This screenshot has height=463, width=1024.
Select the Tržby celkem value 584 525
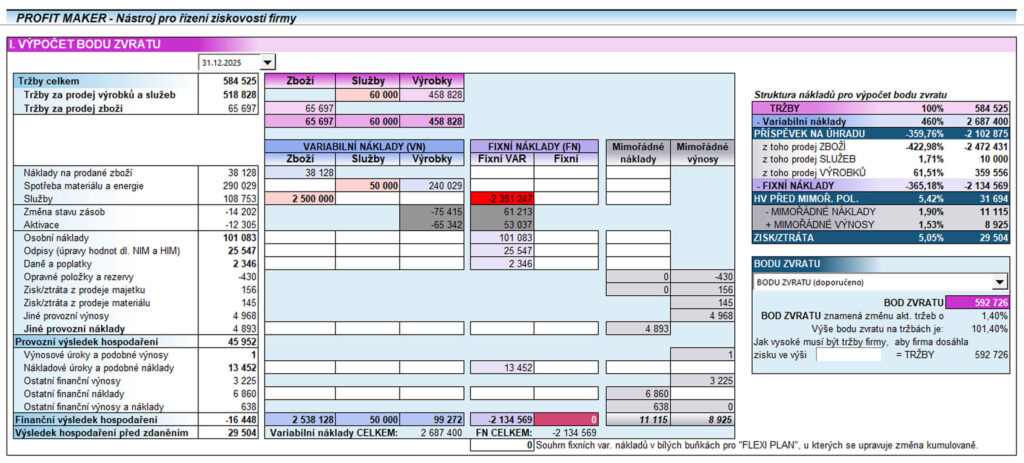(240, 81)
